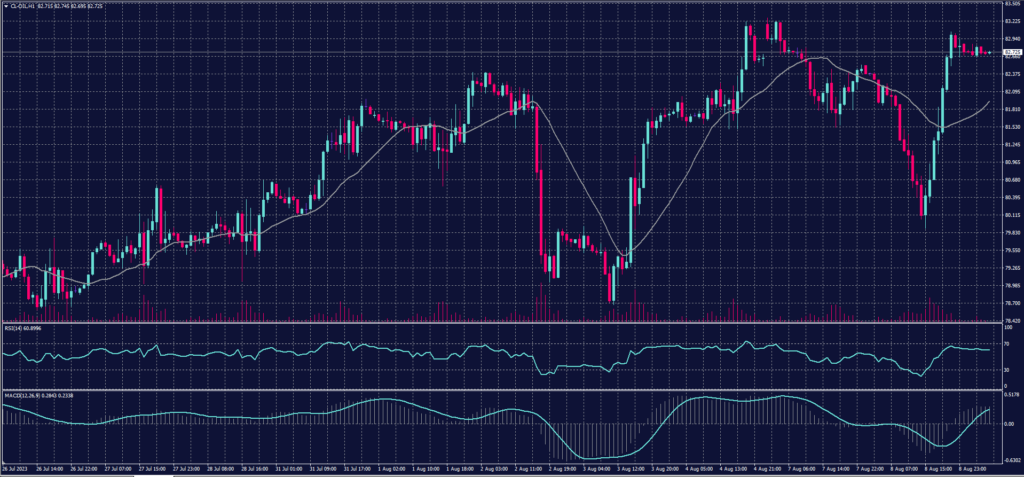Click the 78.420 label on price axis
The height and width of the screenshot is (477, 1024).
click(x=1010, y=320)
